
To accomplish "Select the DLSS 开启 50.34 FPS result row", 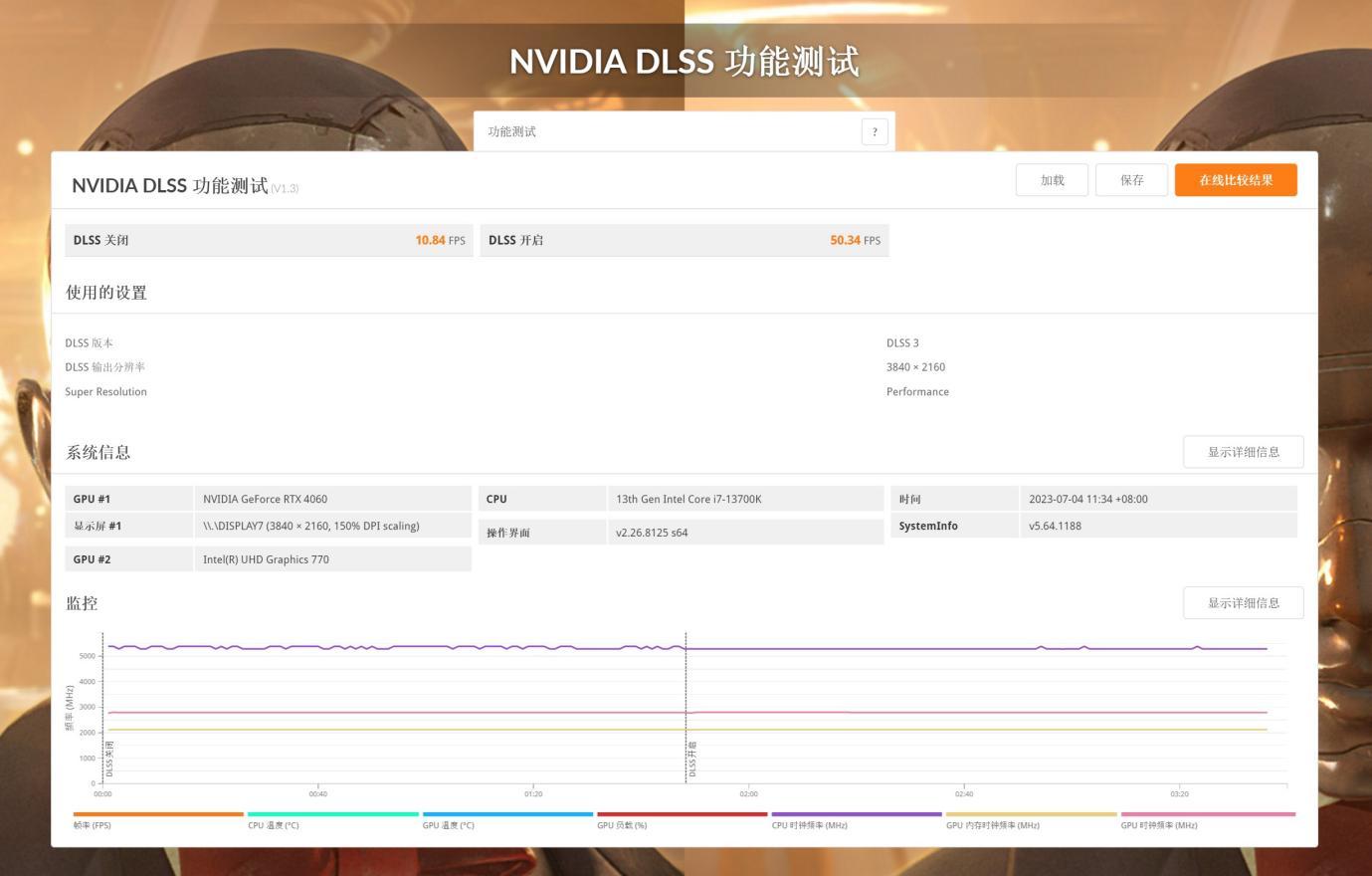I will click(685, 240).
